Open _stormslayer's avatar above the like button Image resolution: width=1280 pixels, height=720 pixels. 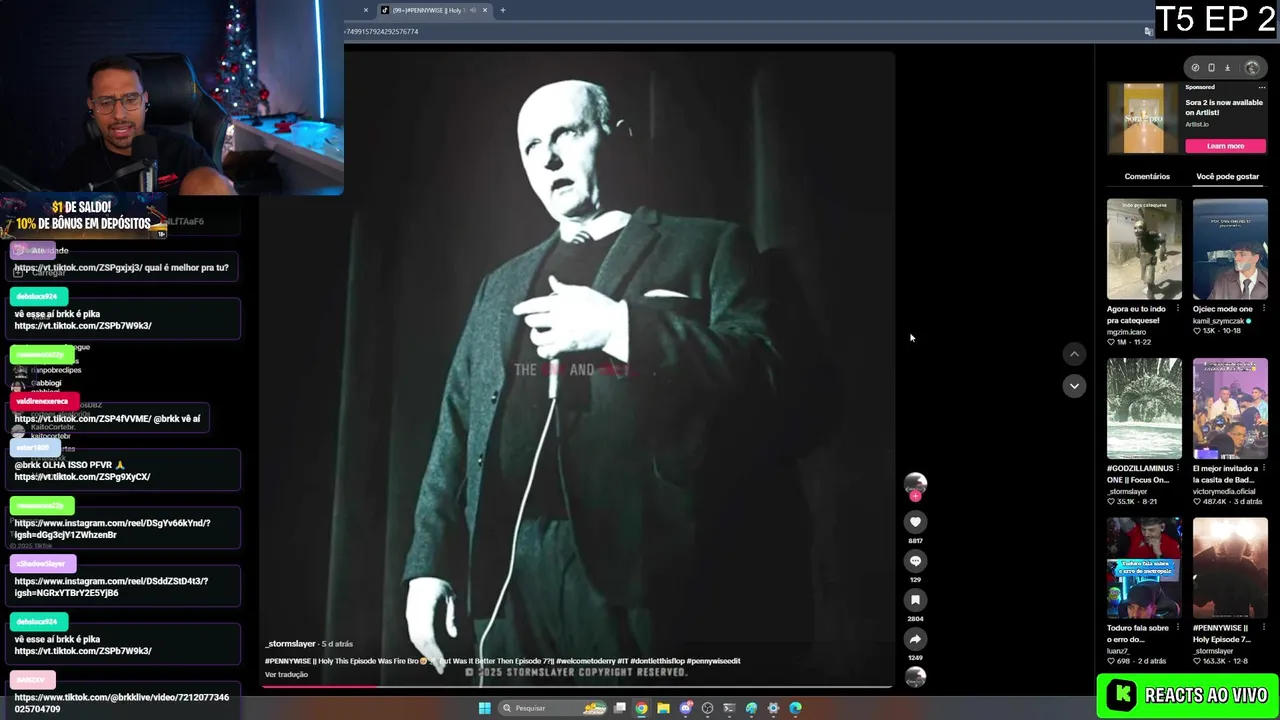click(x=915, y=485)
